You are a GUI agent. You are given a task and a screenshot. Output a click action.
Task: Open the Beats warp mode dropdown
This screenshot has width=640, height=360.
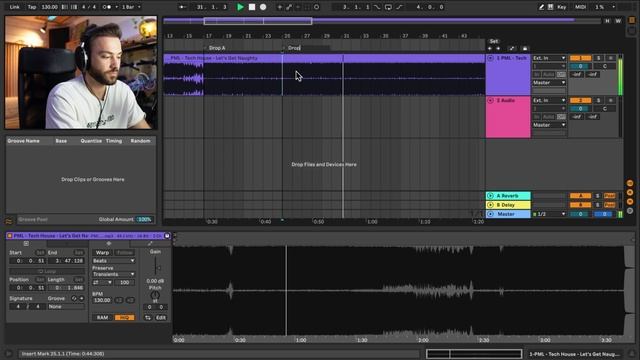(113, 261)
